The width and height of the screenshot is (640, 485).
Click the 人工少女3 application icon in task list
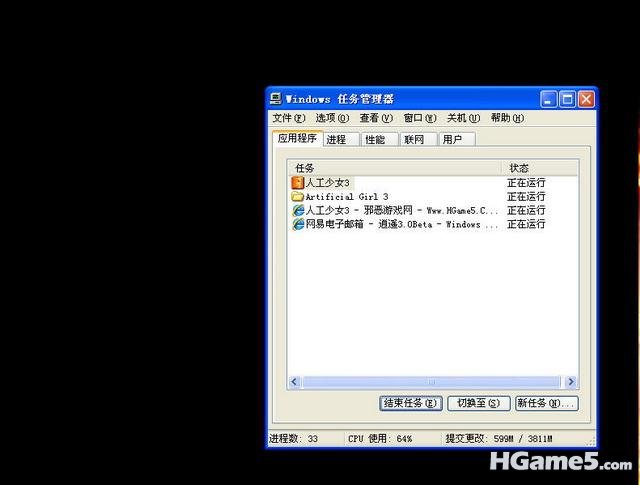[297, 183]
